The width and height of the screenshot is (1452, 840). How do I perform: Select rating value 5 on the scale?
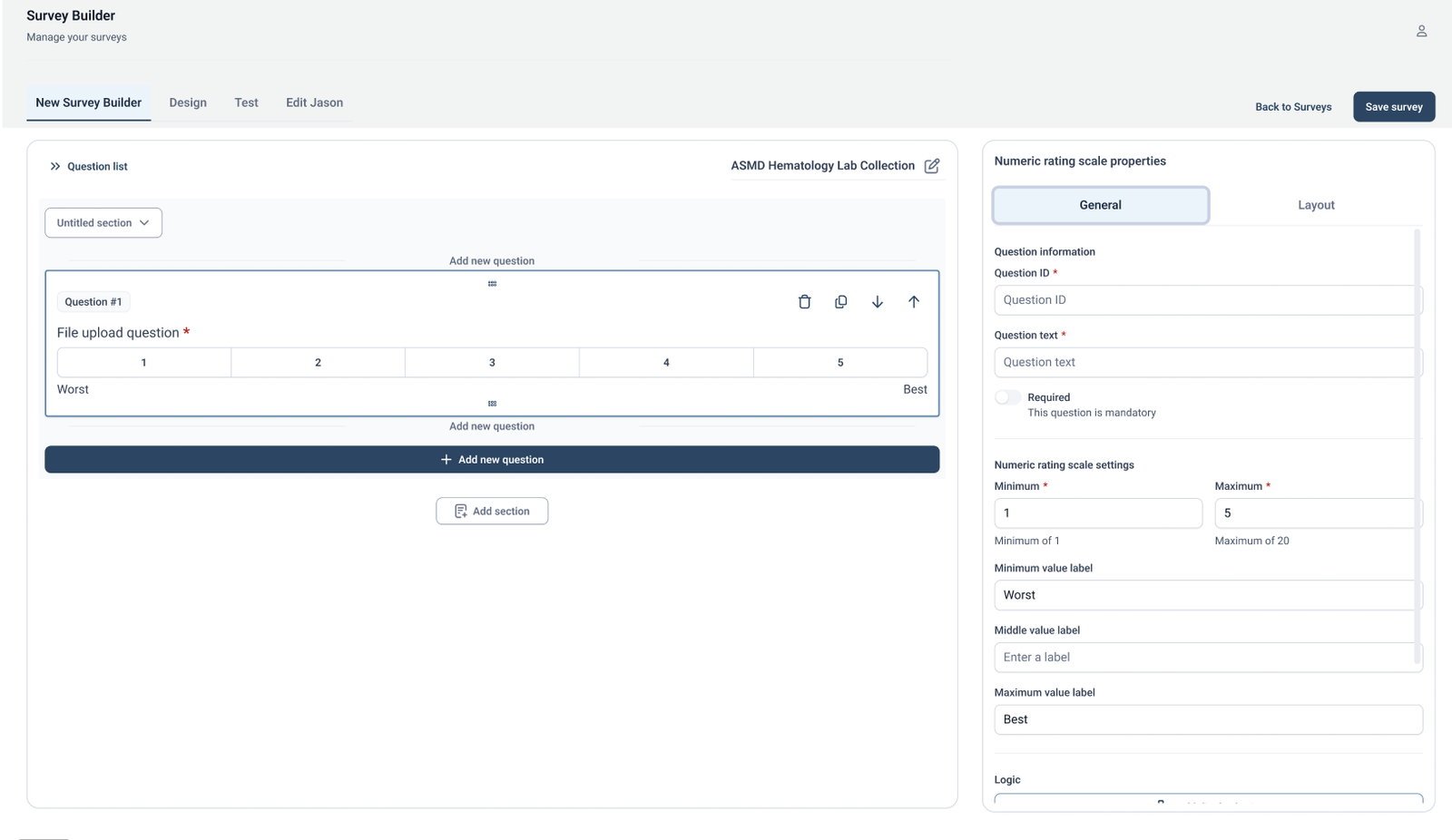click(x=840, y=362)
